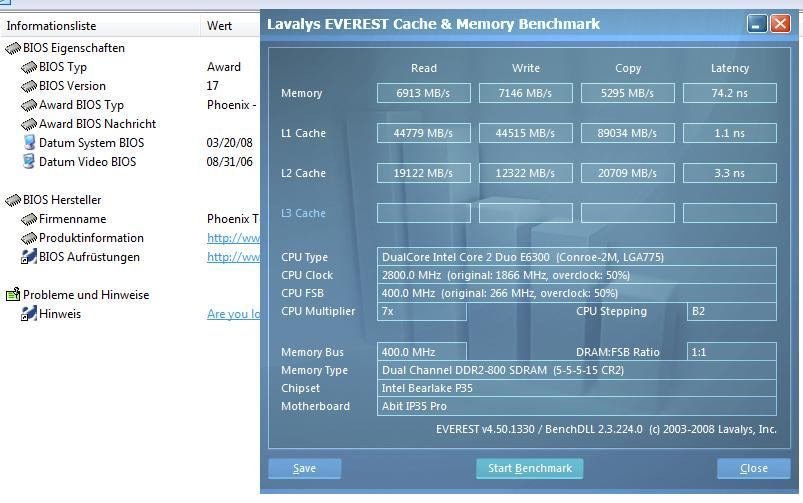Screen dimensions: 803x503
Task: Close the EVEREST benchmark window via X
Action: [x=780, y=24]
